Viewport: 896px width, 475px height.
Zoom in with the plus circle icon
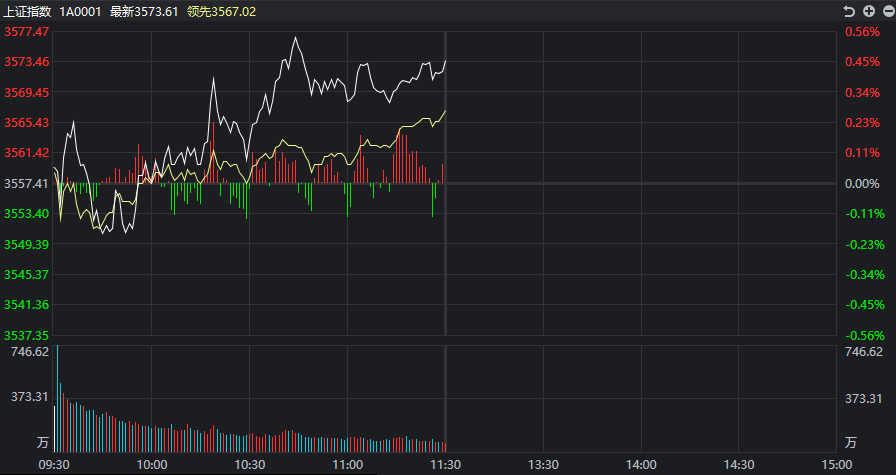tap(869, 11)
